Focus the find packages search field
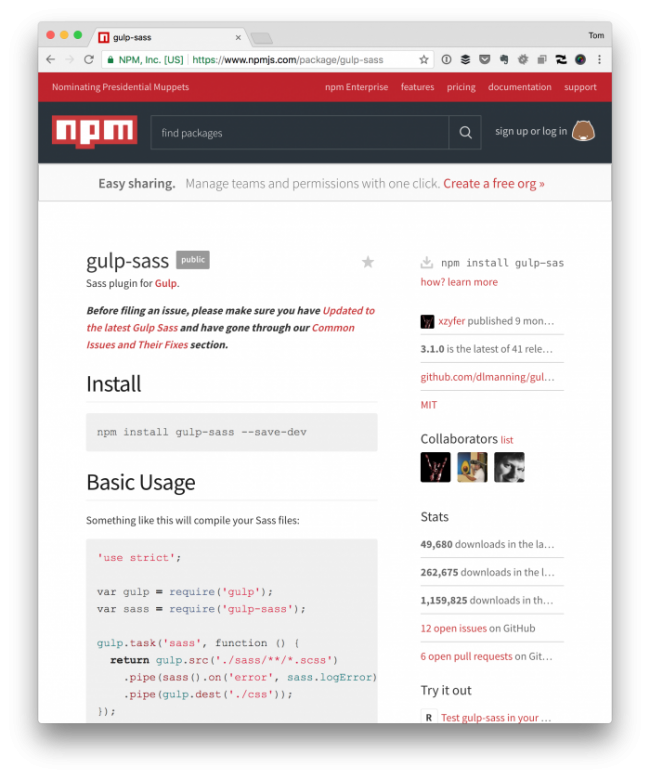The height and width of the screenshot is (778, 650). [x=300, y=132]
